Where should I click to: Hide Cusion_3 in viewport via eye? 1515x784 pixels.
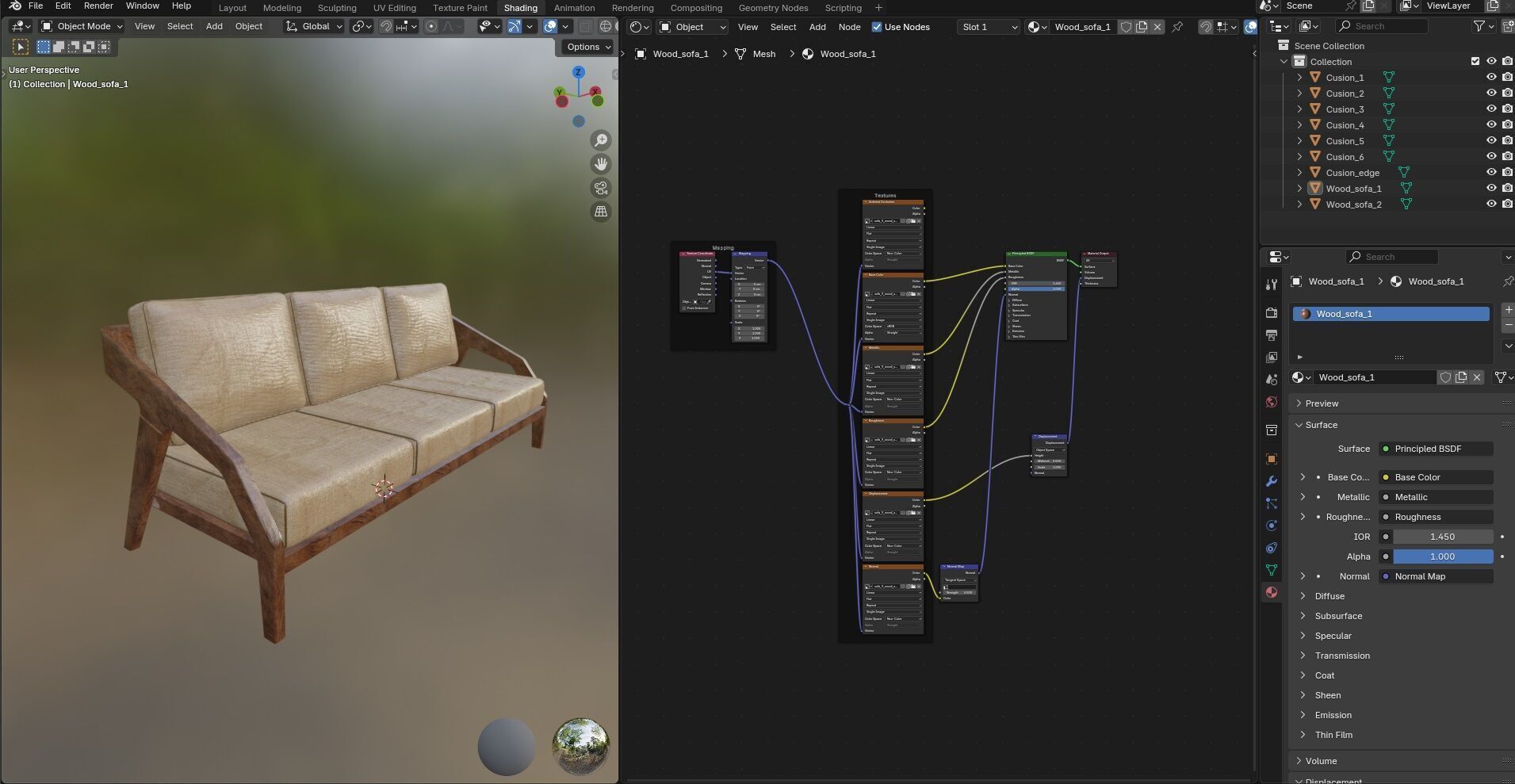click(x=1491, y=109)
